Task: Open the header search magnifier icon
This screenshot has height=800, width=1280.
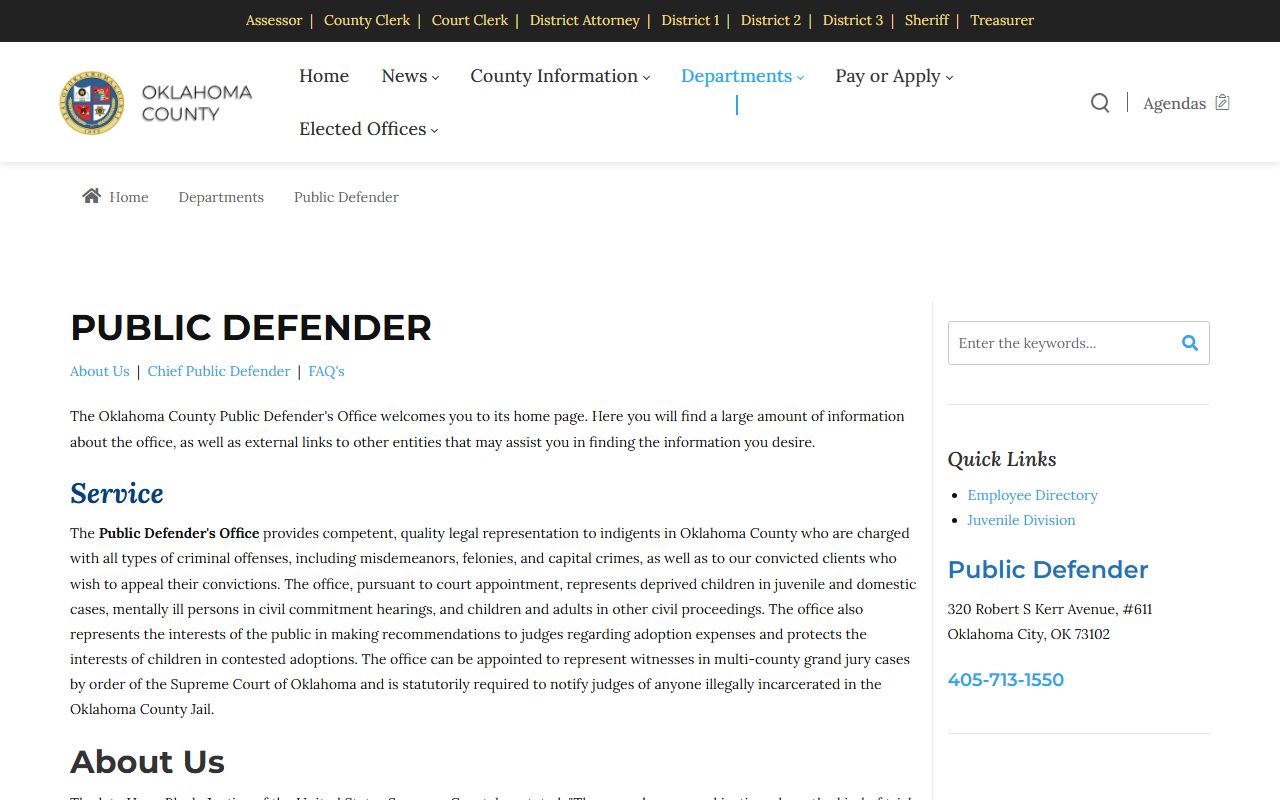Action: click(x=1100, y=103)
